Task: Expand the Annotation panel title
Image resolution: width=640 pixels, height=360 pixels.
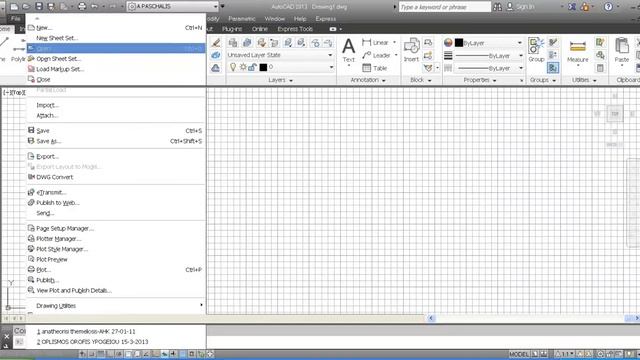Action: pos(368,80)
